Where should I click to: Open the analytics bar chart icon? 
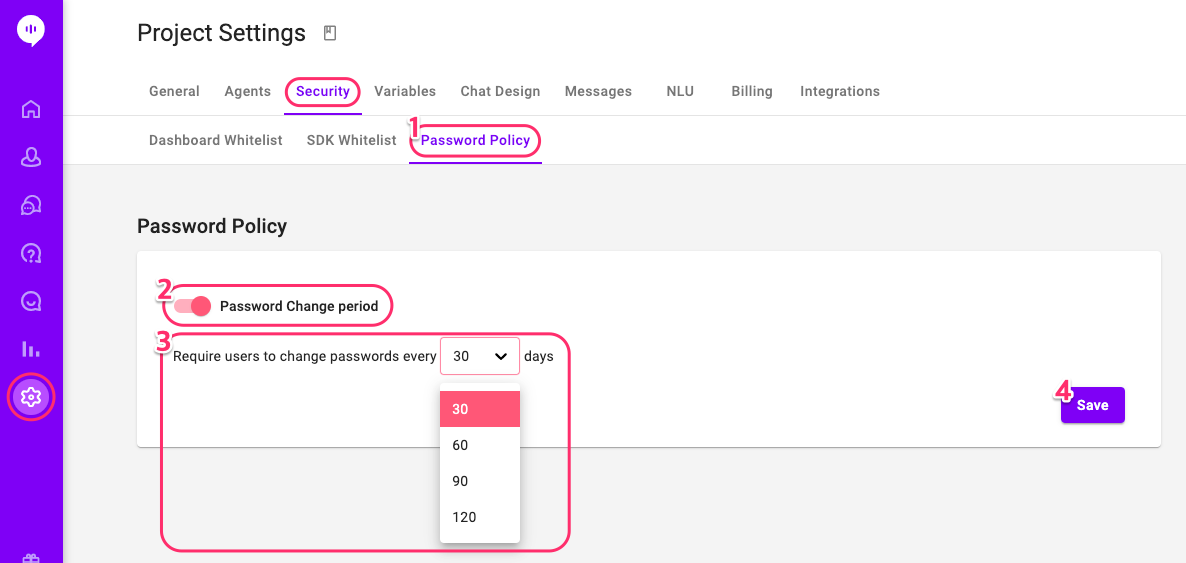31,349
